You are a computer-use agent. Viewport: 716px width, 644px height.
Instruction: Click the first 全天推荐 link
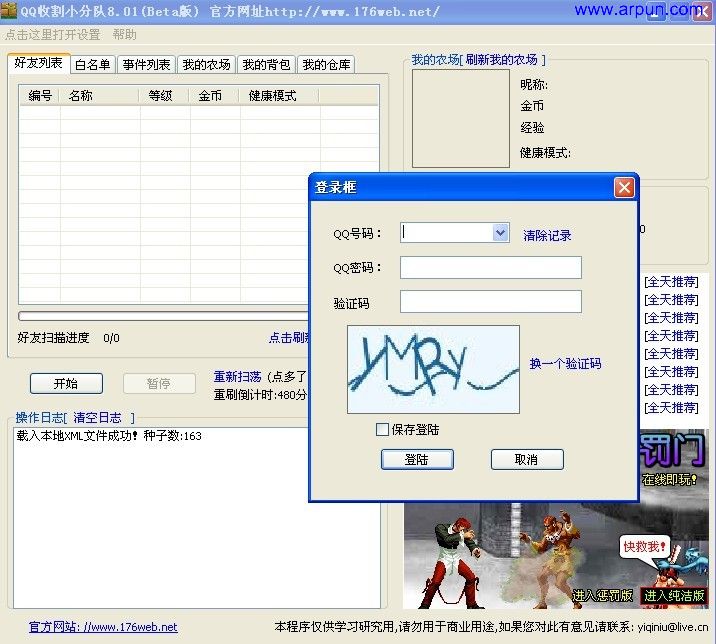click(671, 282)
